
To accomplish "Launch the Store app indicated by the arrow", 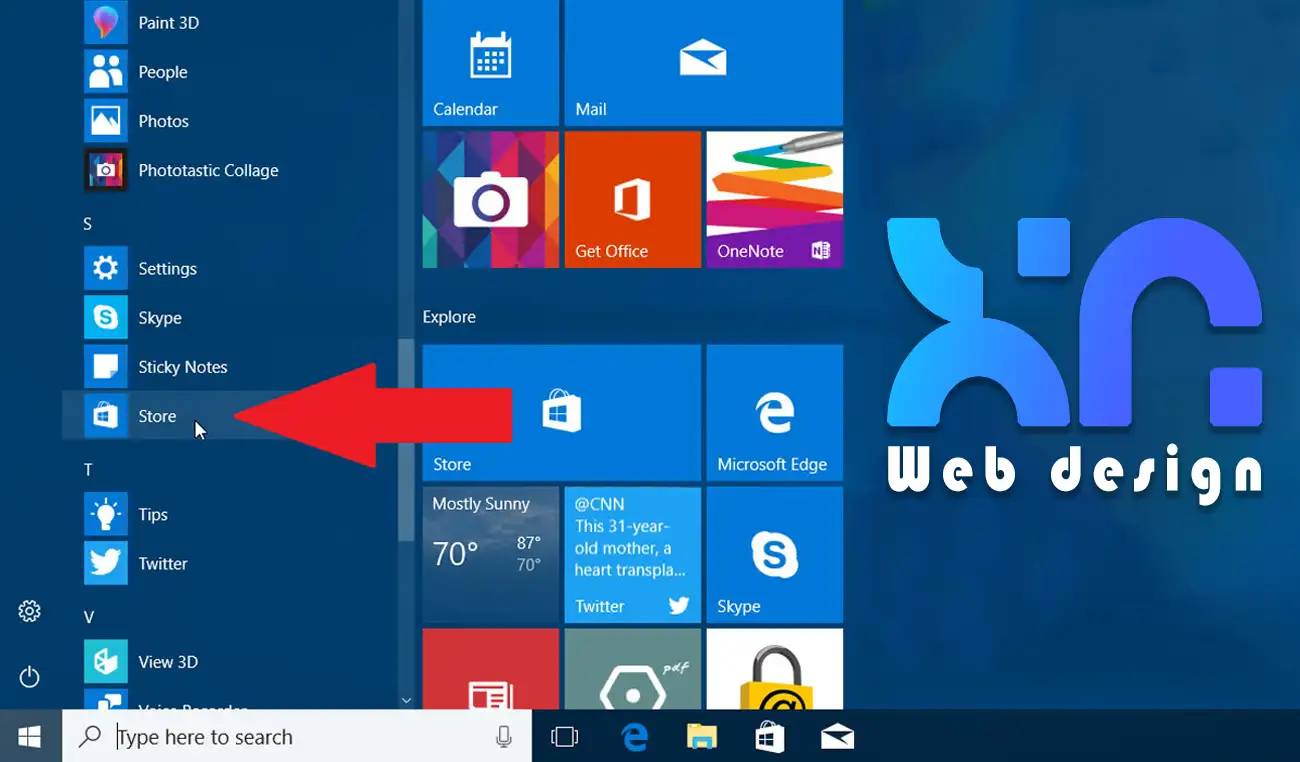I will [157, 416].
